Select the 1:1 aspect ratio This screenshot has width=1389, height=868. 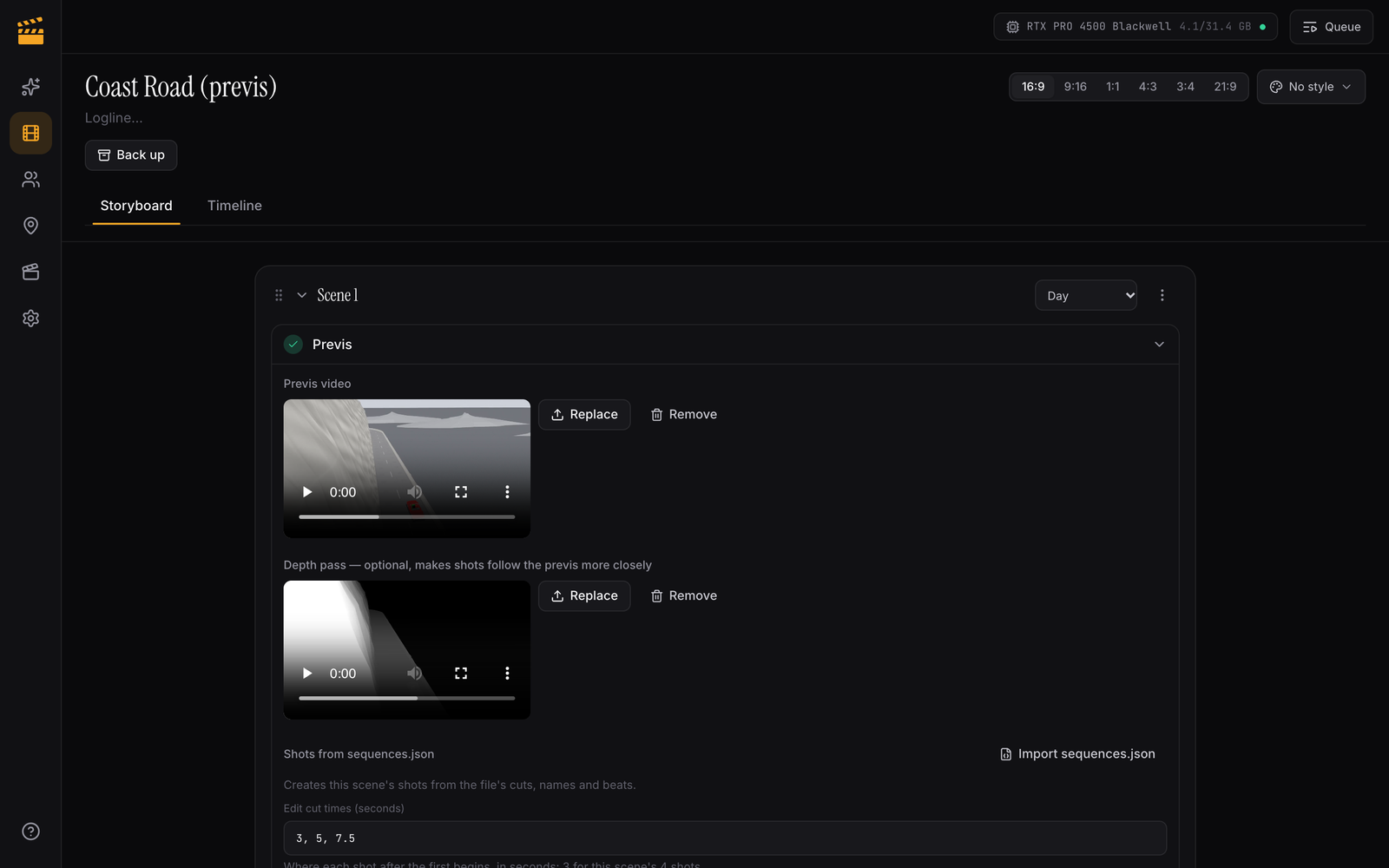(1113, 87)
